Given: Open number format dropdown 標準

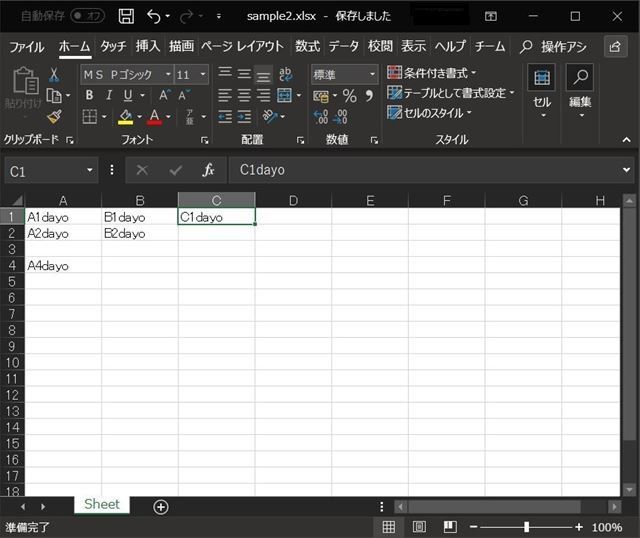Looking at the screenshot, I should 372,75.
